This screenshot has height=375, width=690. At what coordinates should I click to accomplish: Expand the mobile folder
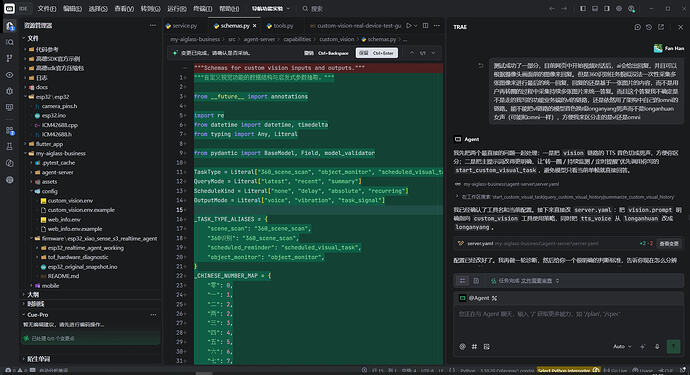[x=50, y=286]
